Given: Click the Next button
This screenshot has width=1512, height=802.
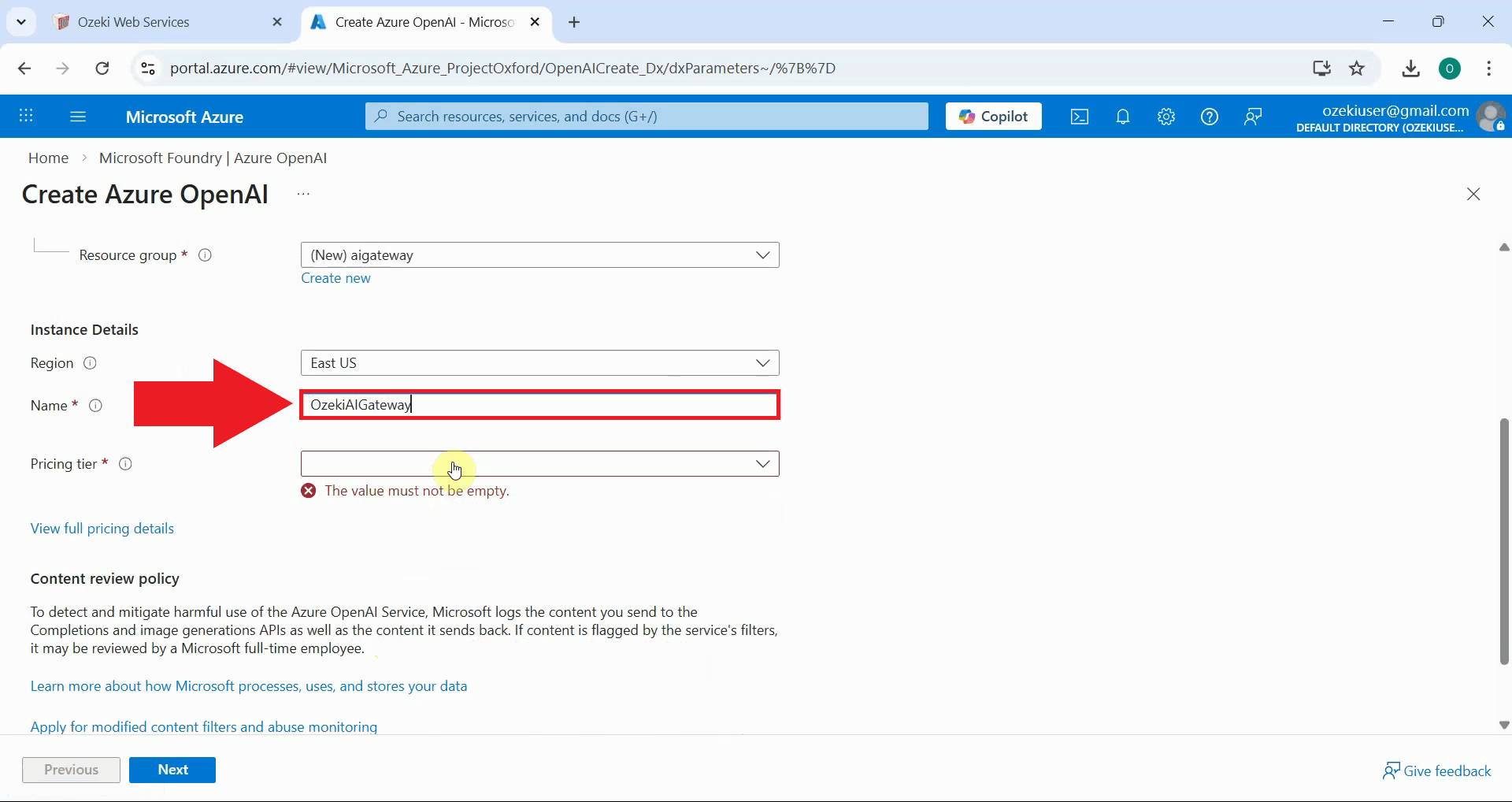Looking at the screenshot, I should (172, 770).
